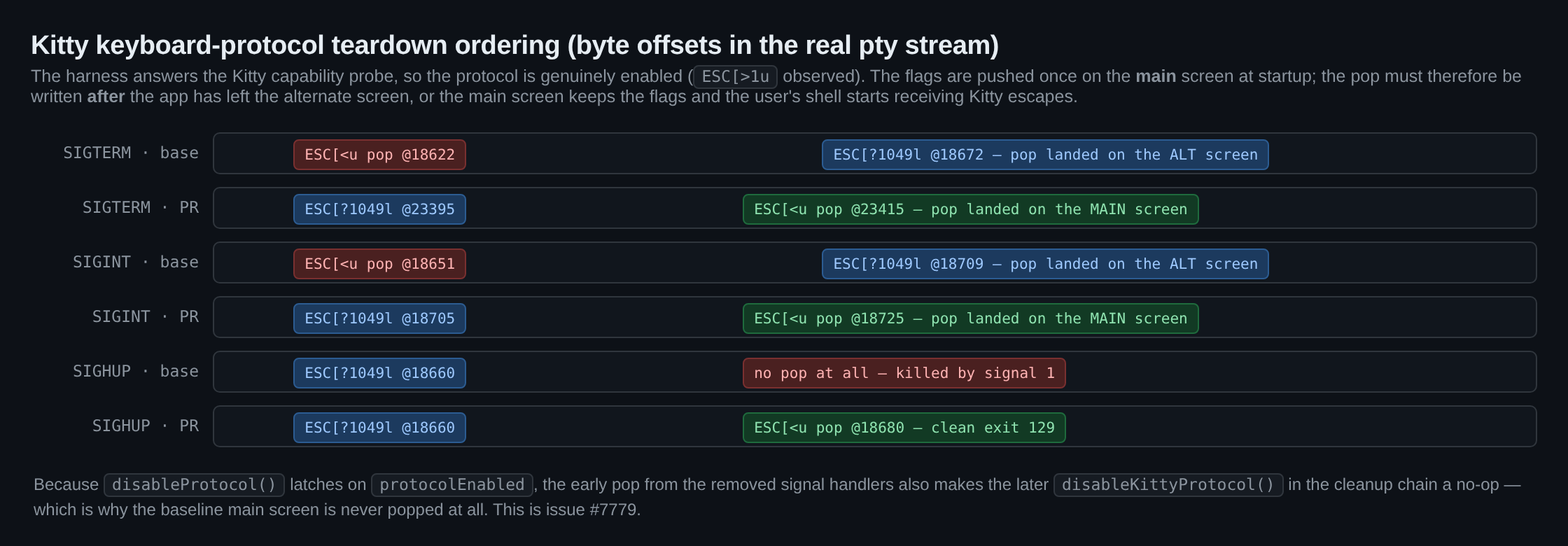The width and height of the screenshot is (1568, 546).
Task: Click the 'SIGINT · PR' row label
Action: pyautogui.click(x=146, y=317)
